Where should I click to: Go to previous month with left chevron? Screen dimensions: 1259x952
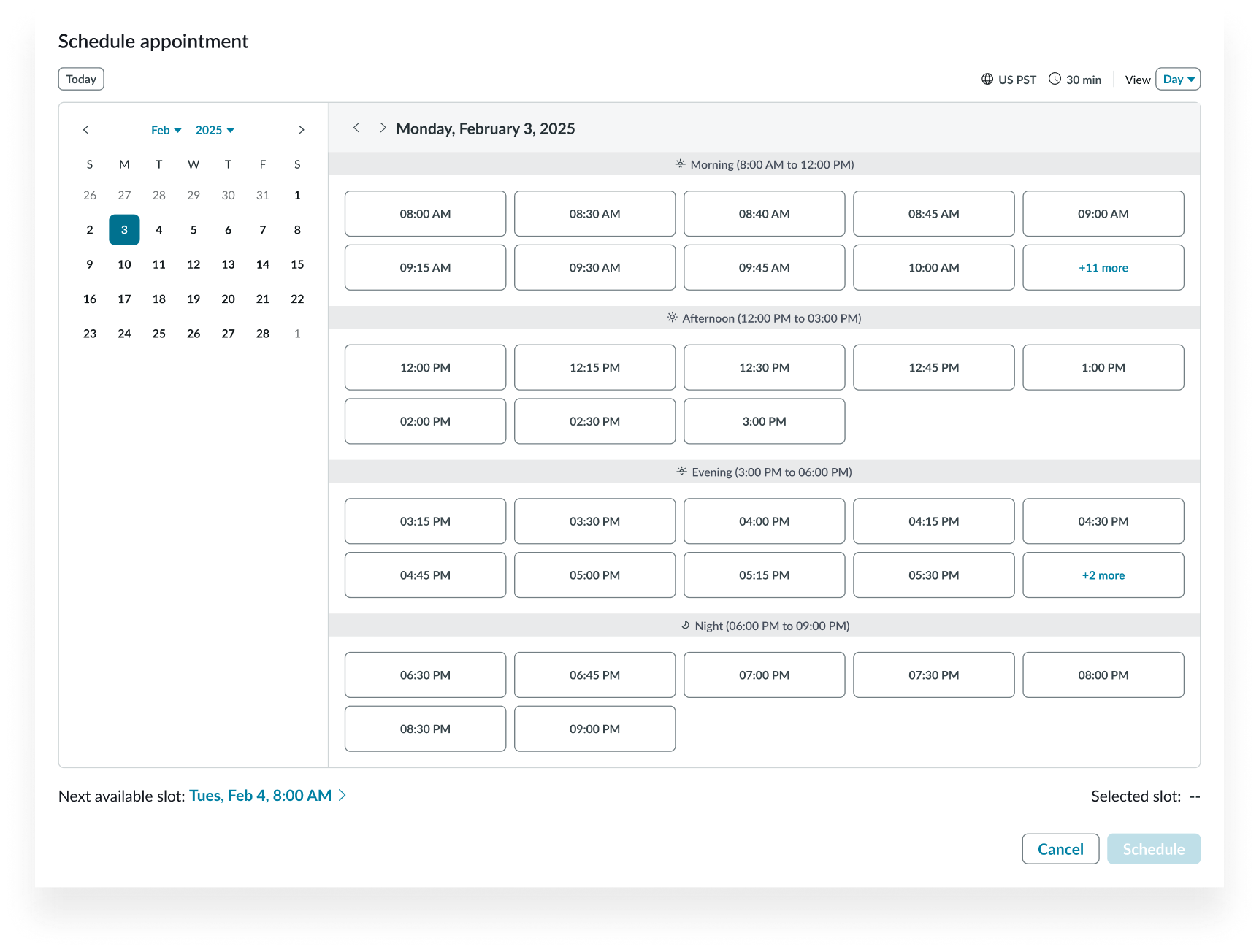85,129
